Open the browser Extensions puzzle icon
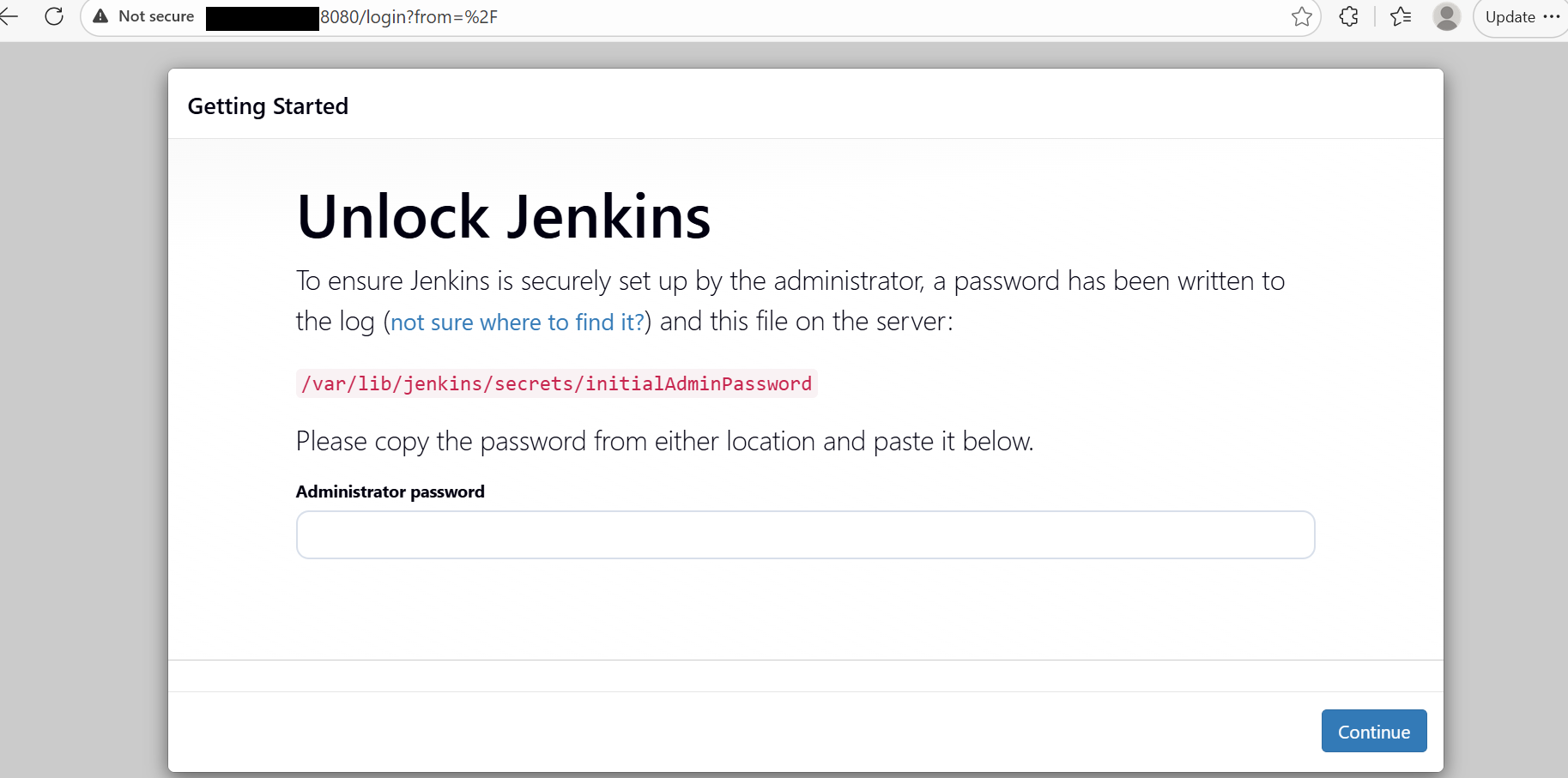The height and width of the screenshot is (778, 1568). click(1349, 16)
